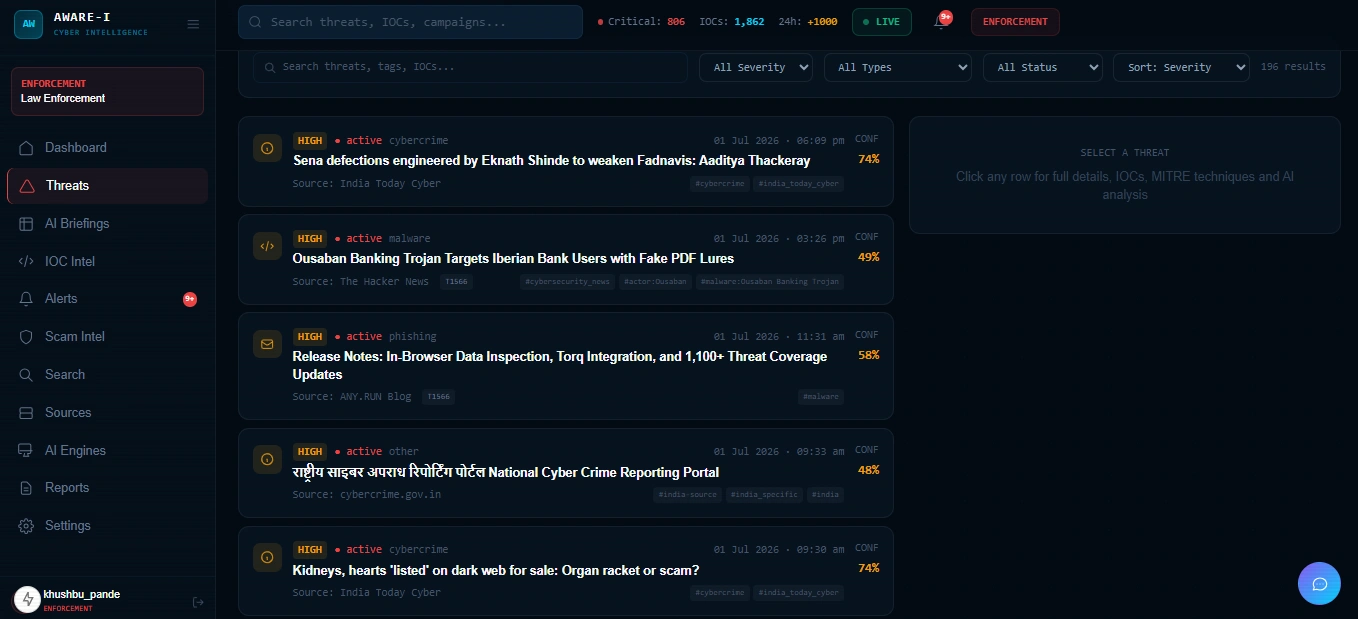
Task: Click the Threats triangle warning icon
Action: [27, 186]
